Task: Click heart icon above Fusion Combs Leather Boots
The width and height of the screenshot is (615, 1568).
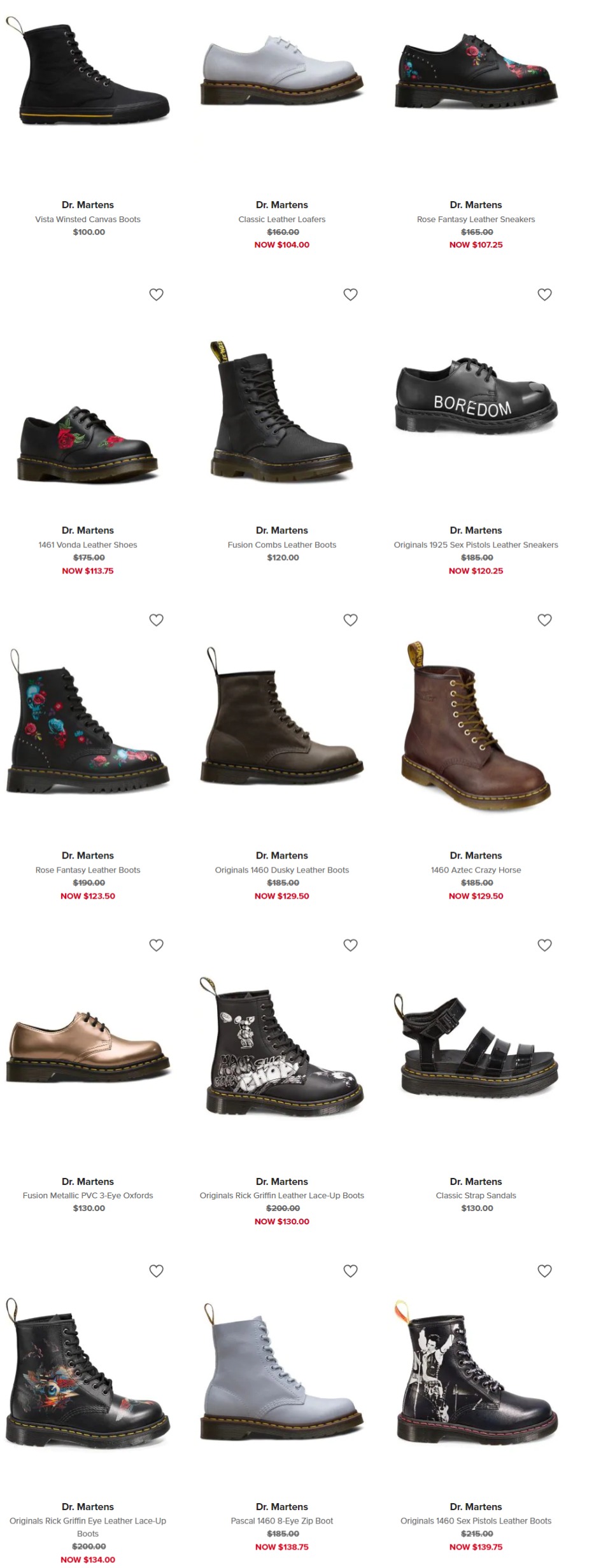Action: pyautogui.click(x=350, y=295)
